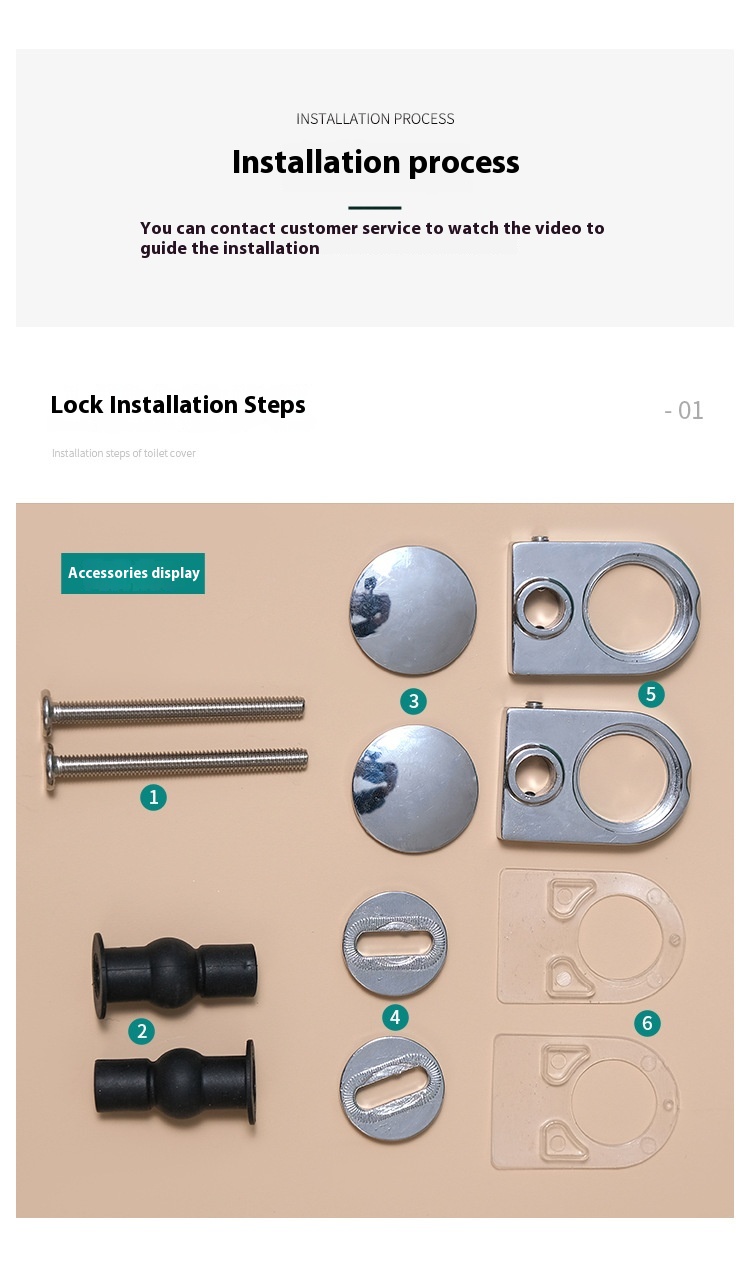The image size is (750, 1266).
Task: Click the step number 01 indicator
Action: click(684, 410)
